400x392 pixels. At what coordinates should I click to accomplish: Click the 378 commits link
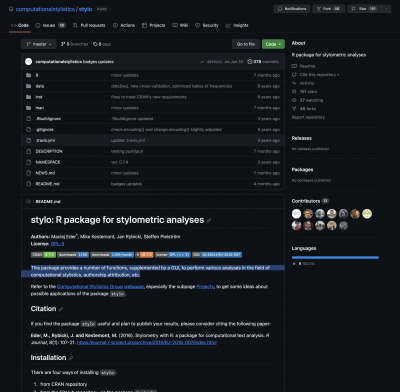point(263,62)
